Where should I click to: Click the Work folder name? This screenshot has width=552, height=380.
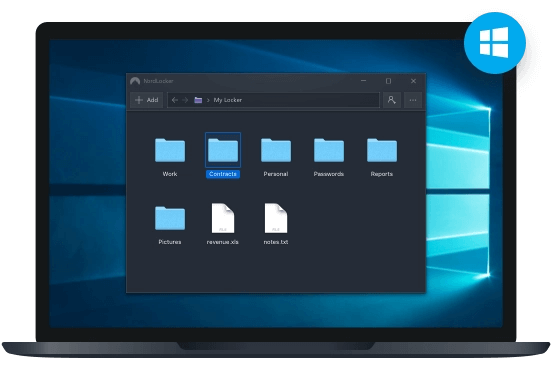pos(170,174)
